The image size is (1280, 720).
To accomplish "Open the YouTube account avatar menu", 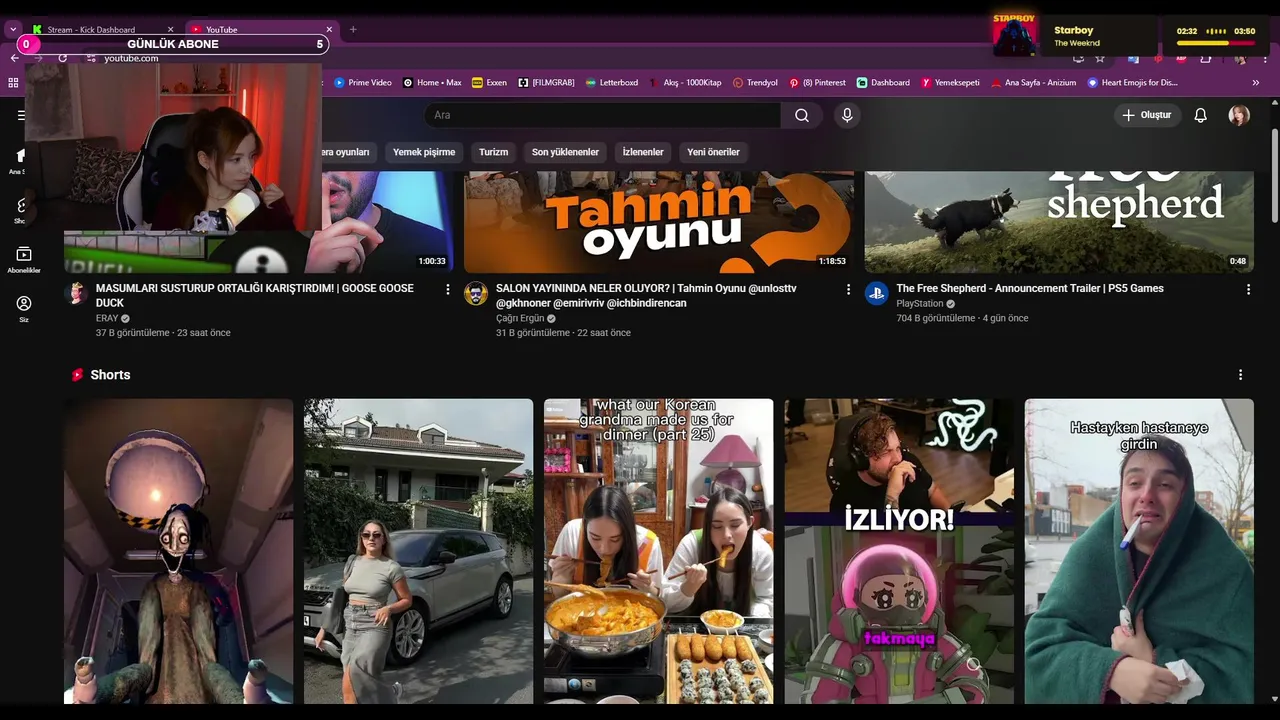I will (1239, 115).
